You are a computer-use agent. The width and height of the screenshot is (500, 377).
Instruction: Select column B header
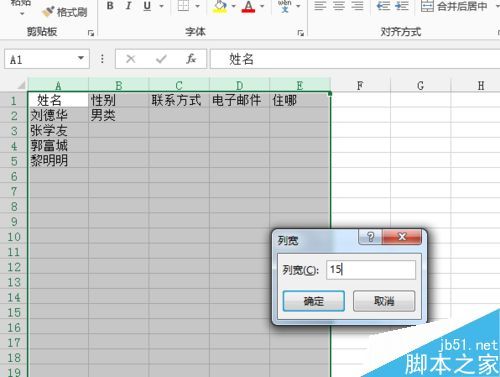tap(119, 85)
